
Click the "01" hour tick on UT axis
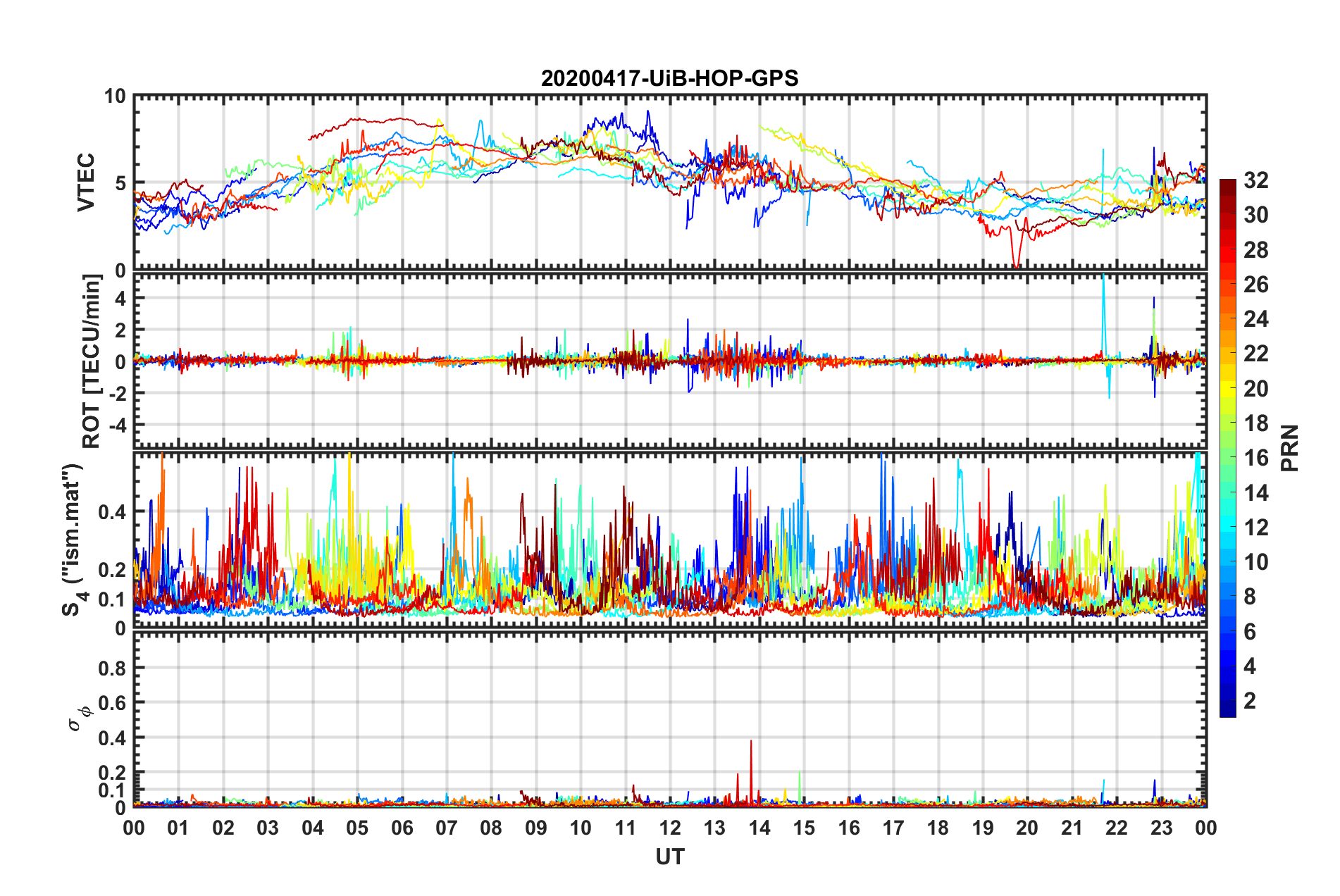tap(178, 828)
